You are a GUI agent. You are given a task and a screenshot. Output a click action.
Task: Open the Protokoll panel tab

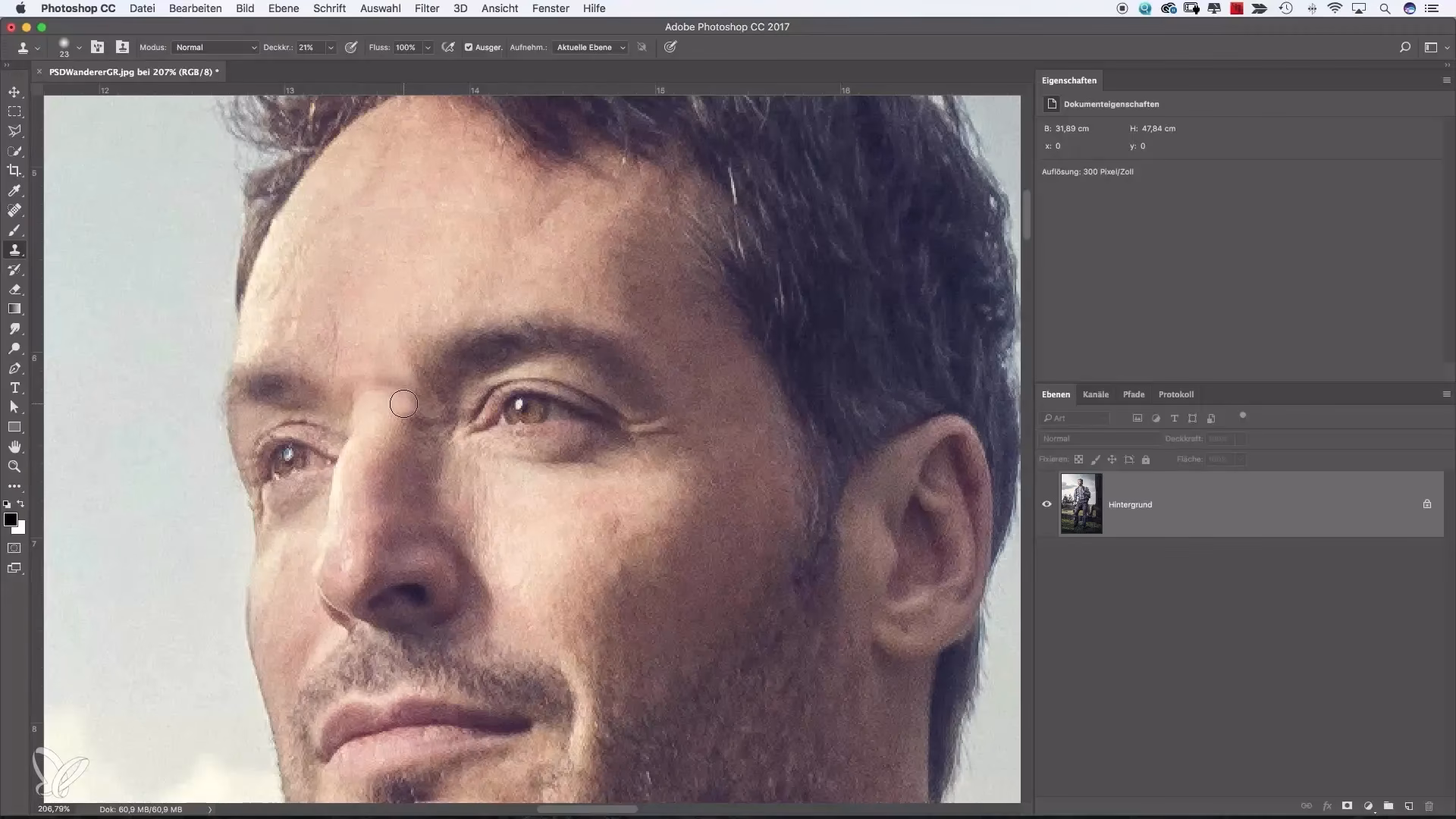(1176, 394)
